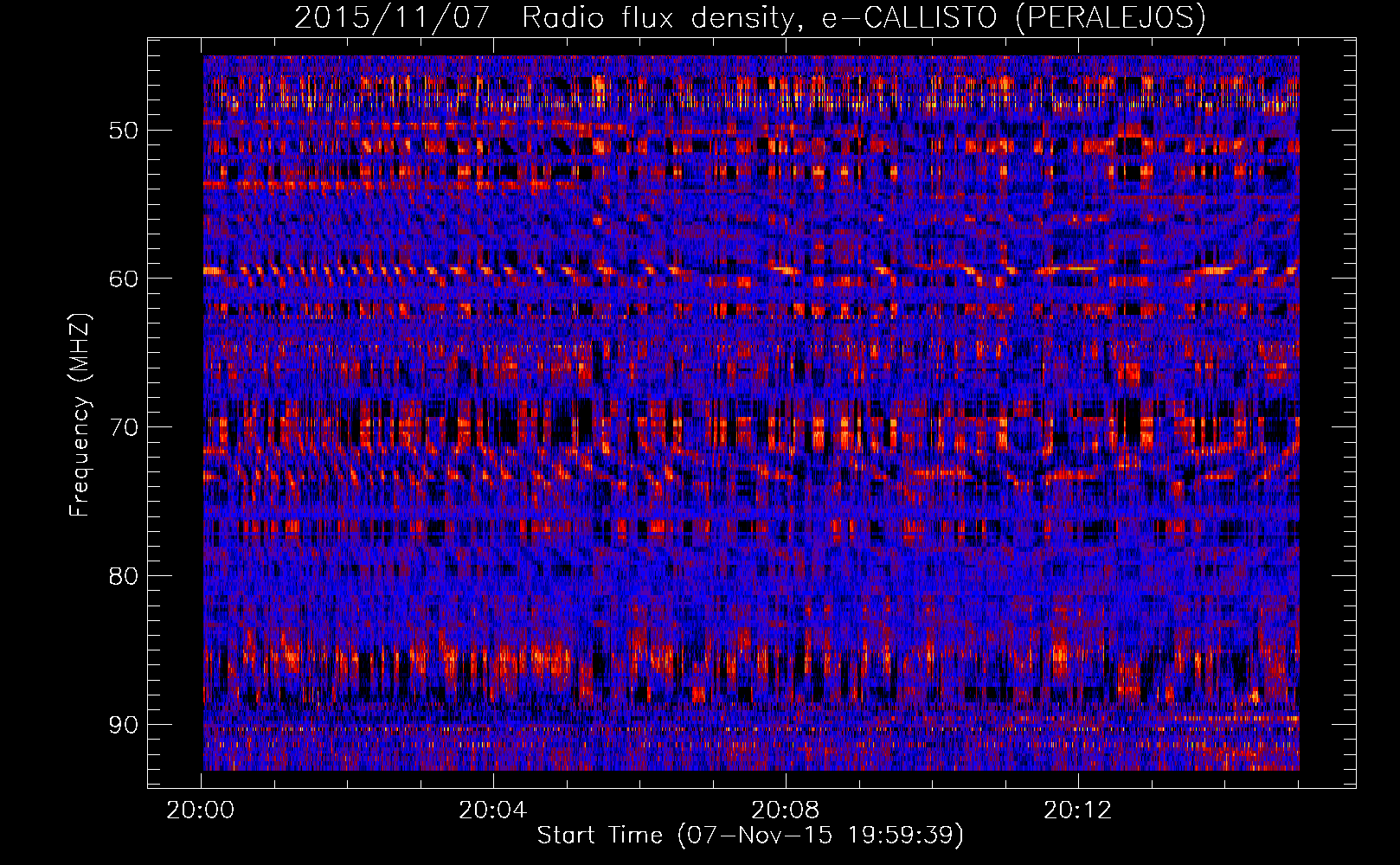Click the 20:12 time tick label
The height and width of the screenshot is (865, 1400).
1077,811
